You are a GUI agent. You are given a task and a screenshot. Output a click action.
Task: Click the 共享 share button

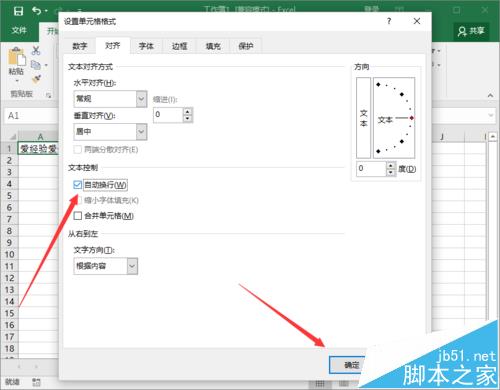pyautogui.click(x=471, y=31)
